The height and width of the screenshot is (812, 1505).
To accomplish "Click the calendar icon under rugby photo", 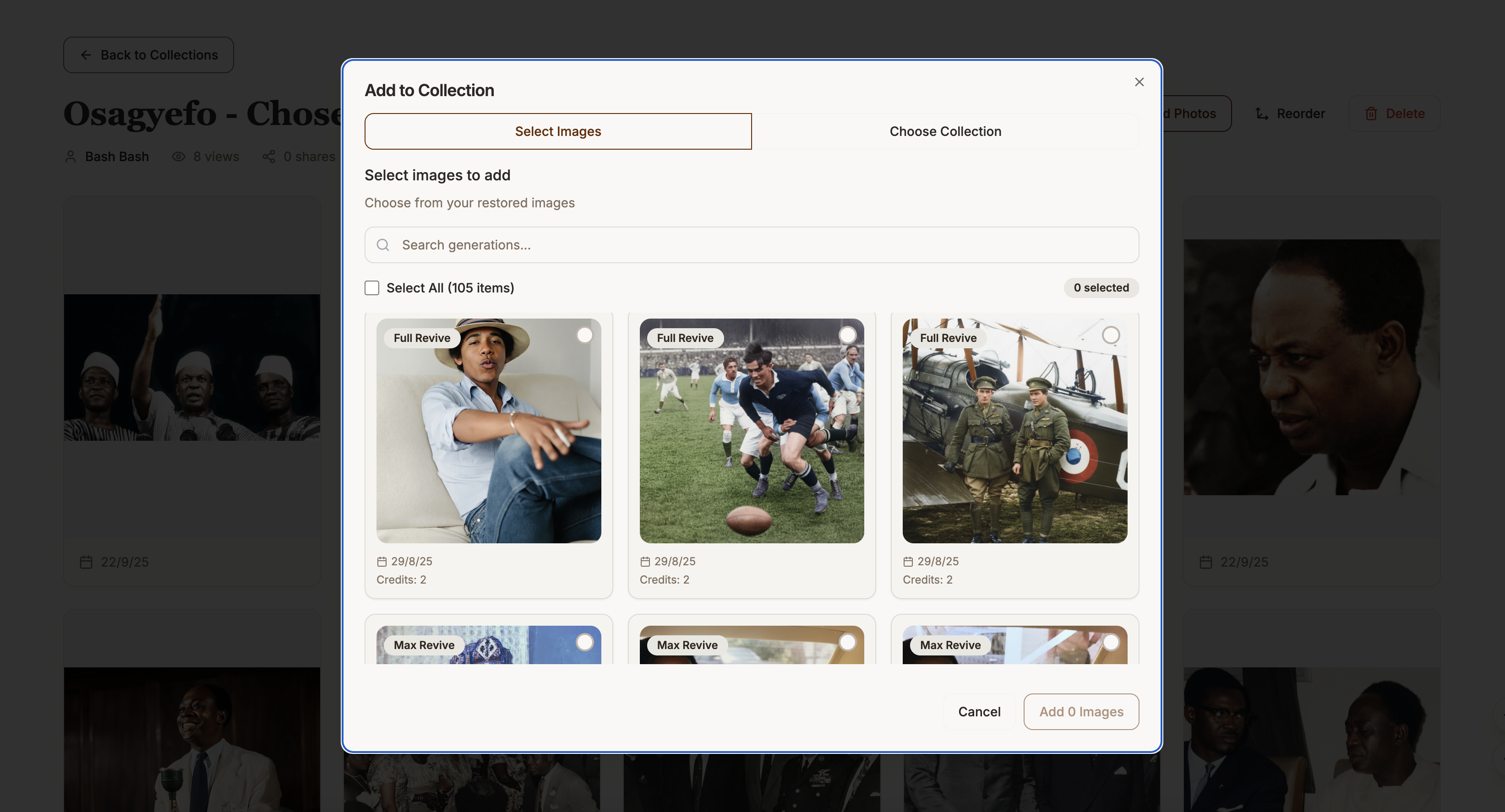I will coord(645,562).
